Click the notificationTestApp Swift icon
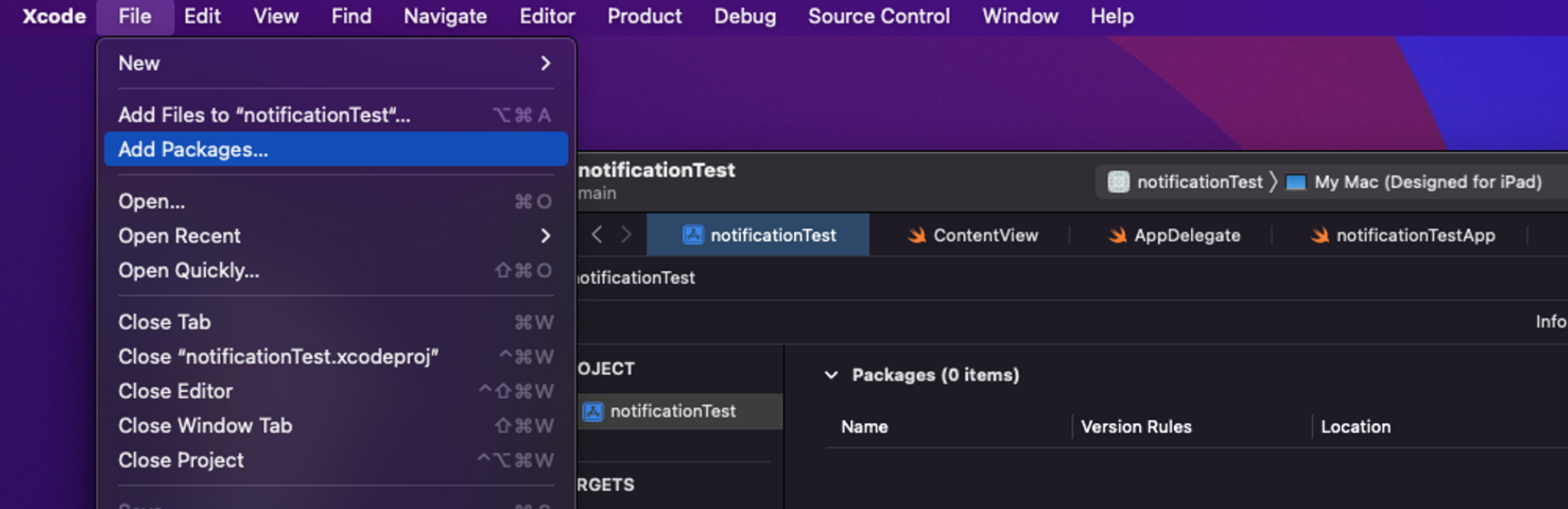This screenshot has width=1568, height=509. point(1319,236)
